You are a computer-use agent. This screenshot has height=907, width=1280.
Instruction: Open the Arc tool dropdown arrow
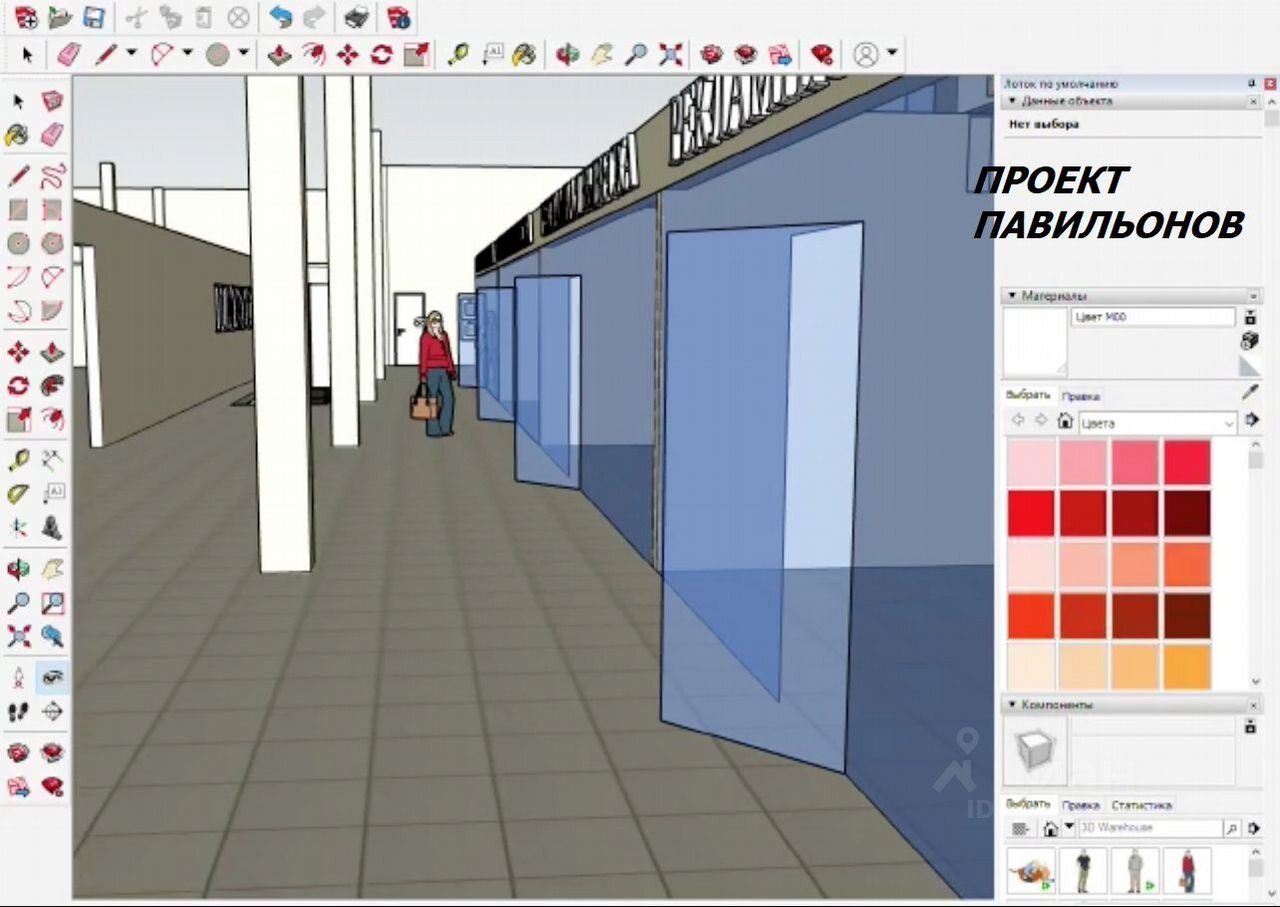pyautogui.click(x=187, y=54)
